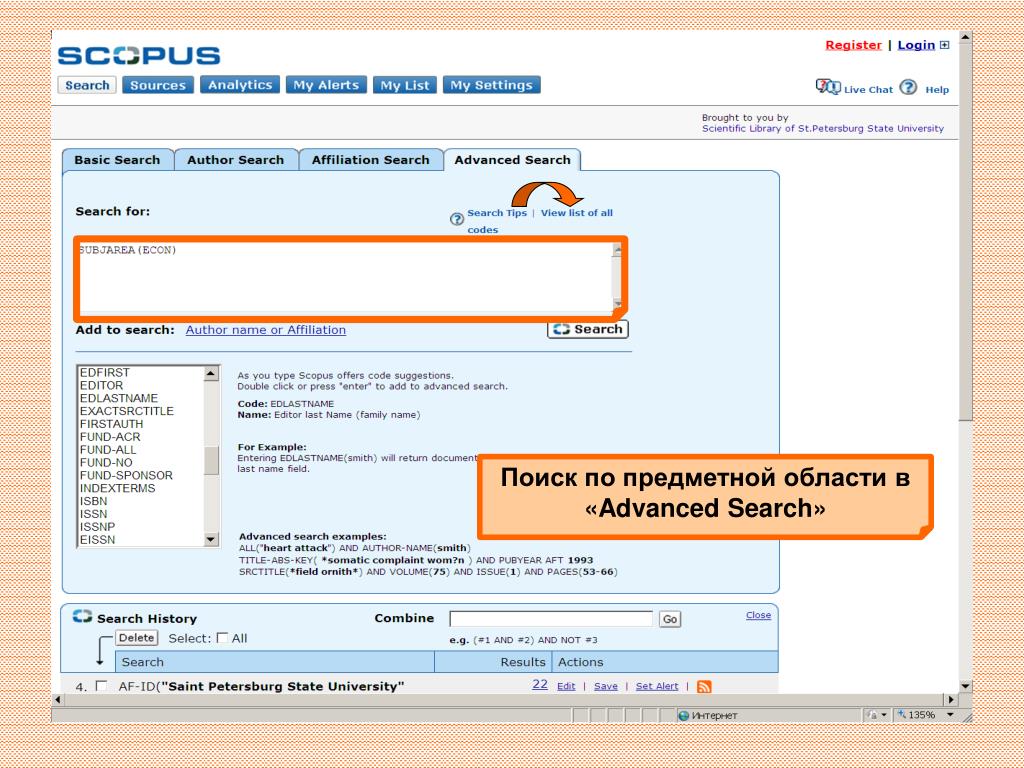The width and height of the screenshot is (1024, 768).
Task: Click the Login link
Action: click(916, 45)
